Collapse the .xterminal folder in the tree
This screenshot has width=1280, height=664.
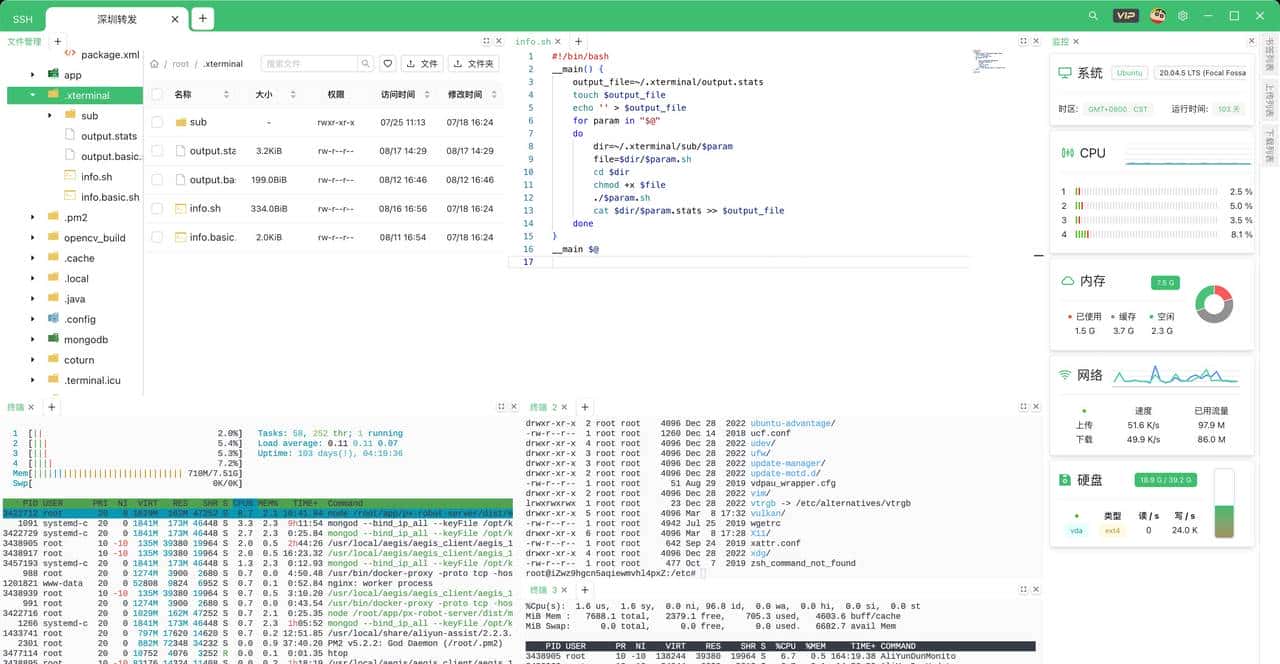(33, 95)
